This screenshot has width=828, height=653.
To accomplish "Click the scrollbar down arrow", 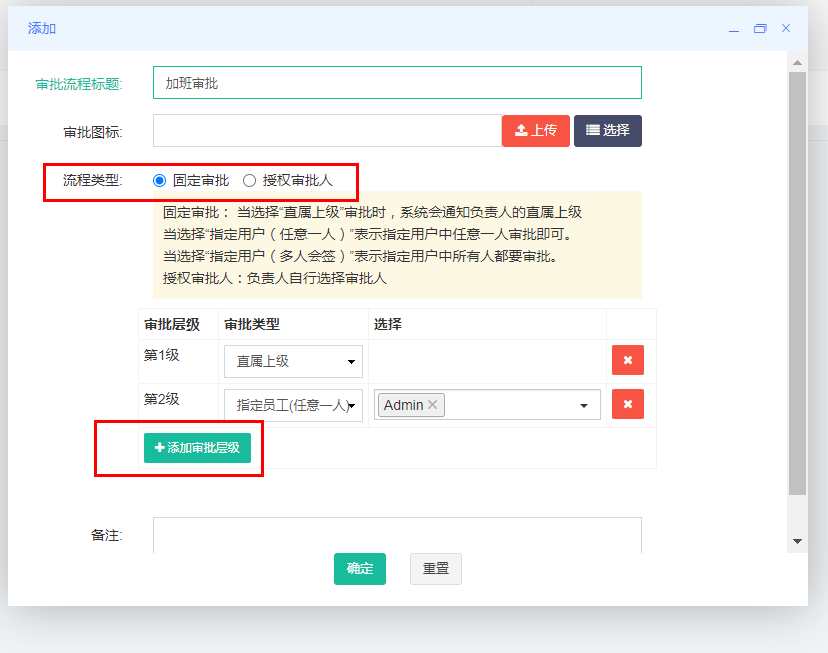I will pyautogui.click(x=797, y=541).
